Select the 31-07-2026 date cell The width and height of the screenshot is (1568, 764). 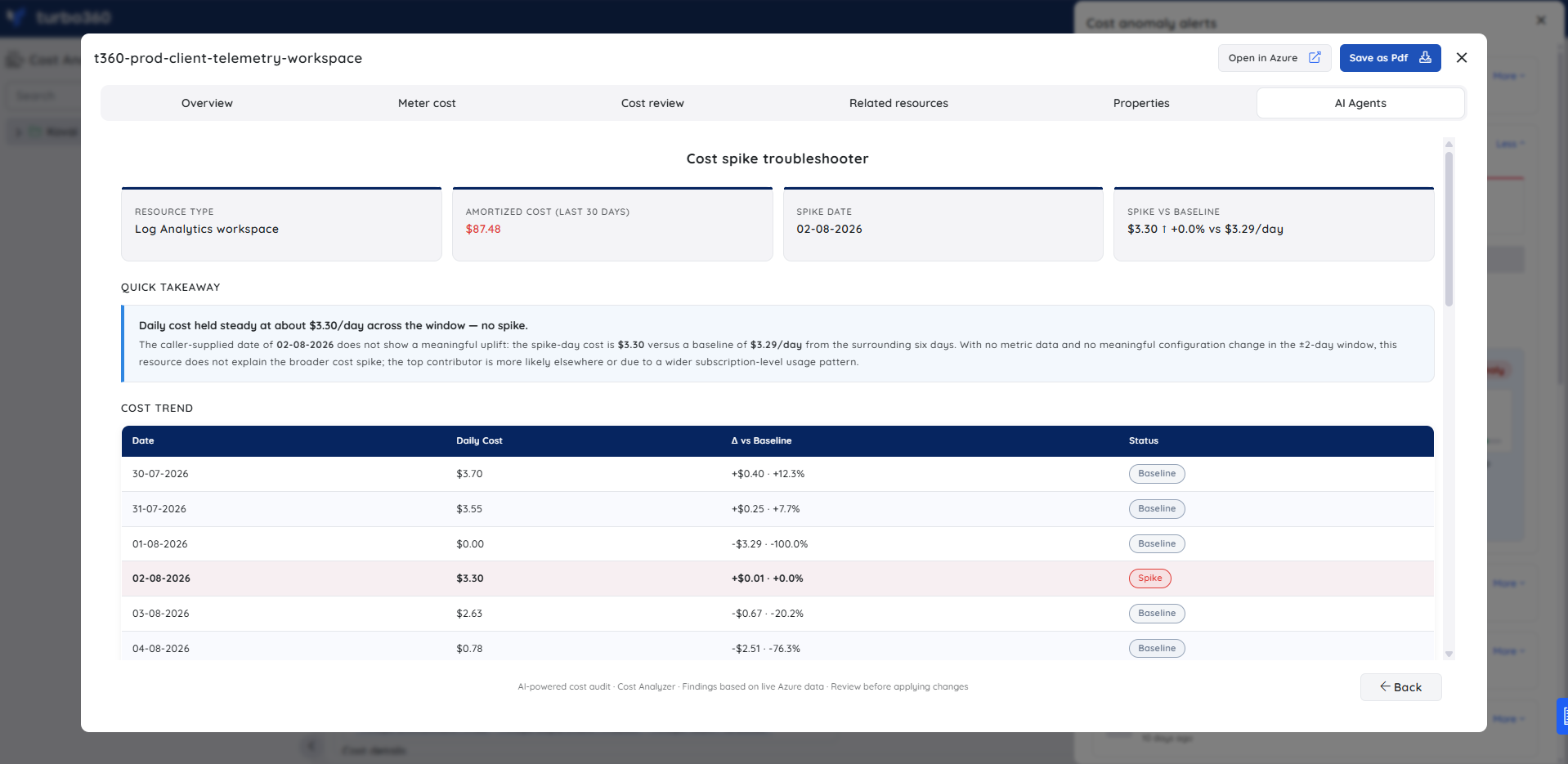click(x=159, y=509)
